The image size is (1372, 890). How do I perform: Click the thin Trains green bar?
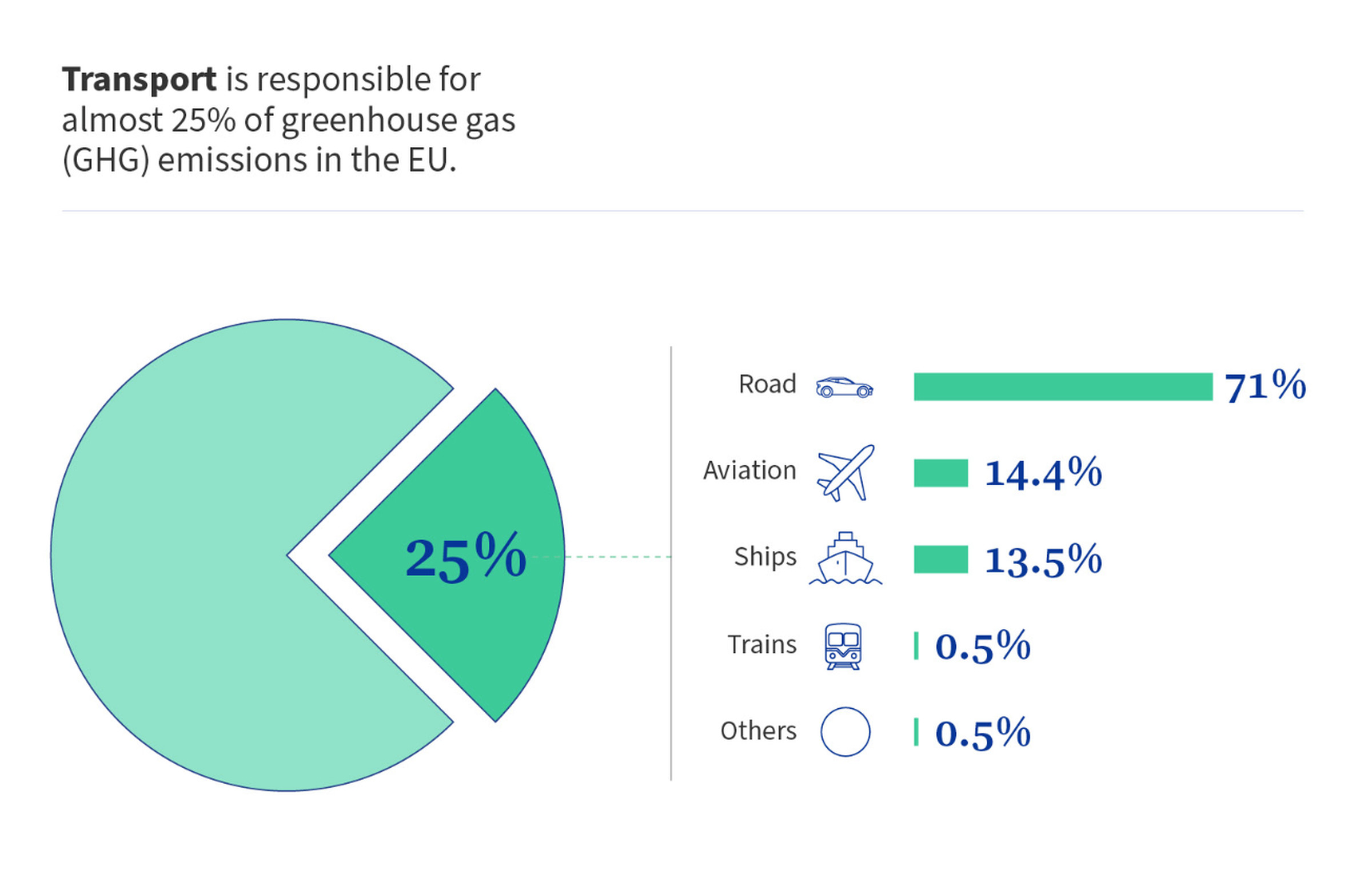tap(916, 645)
